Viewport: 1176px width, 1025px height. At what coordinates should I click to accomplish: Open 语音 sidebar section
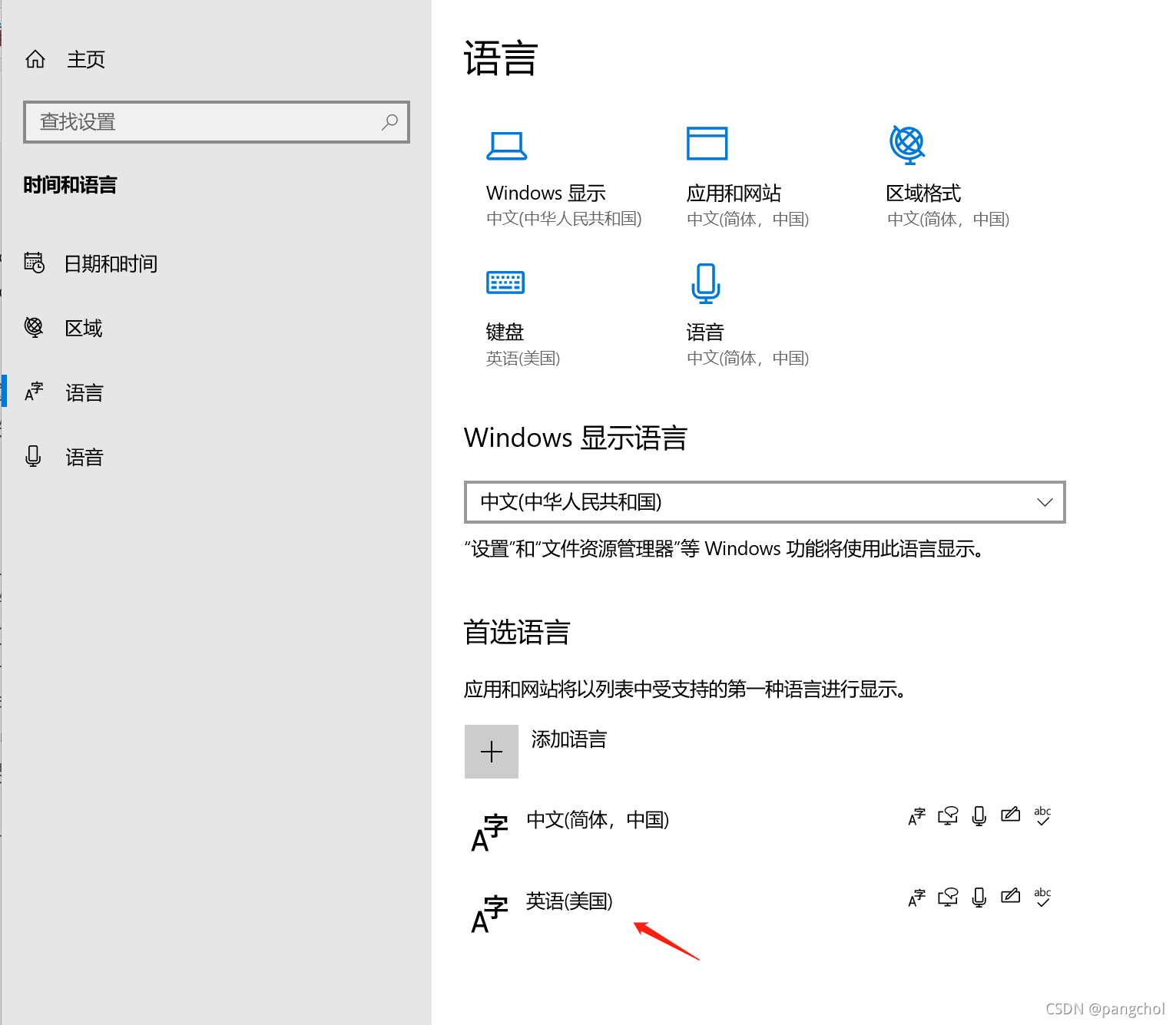coord(84,456)
